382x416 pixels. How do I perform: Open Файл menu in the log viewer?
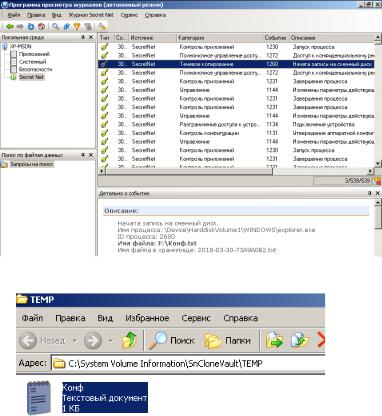coord(14,15)
